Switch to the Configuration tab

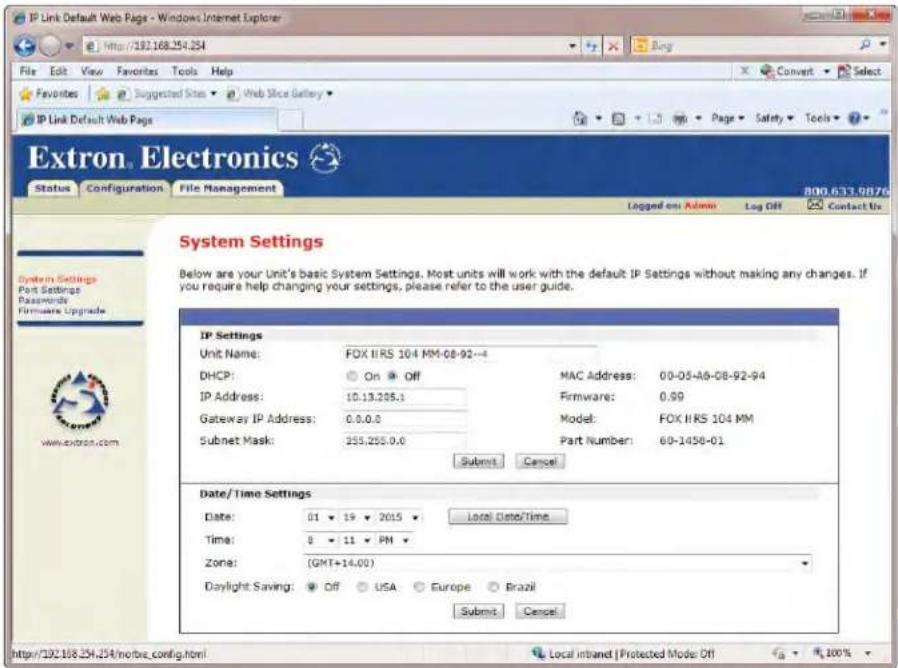(x=124, y=188)
